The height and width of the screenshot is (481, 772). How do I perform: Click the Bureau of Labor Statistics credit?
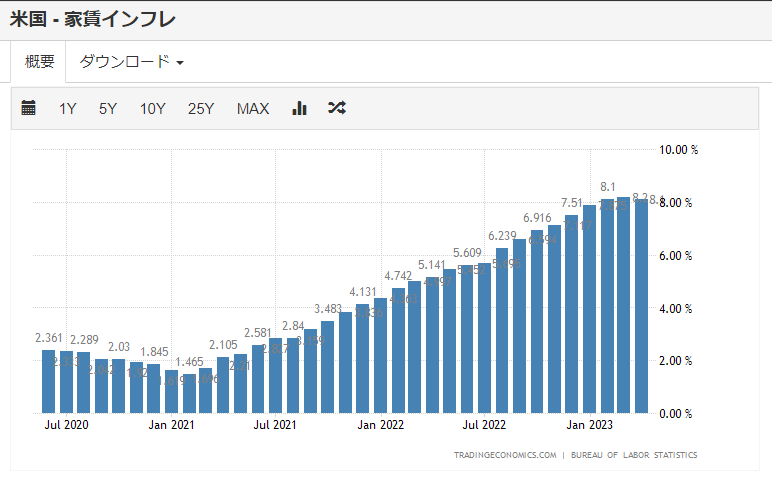(x=634, y=455)
